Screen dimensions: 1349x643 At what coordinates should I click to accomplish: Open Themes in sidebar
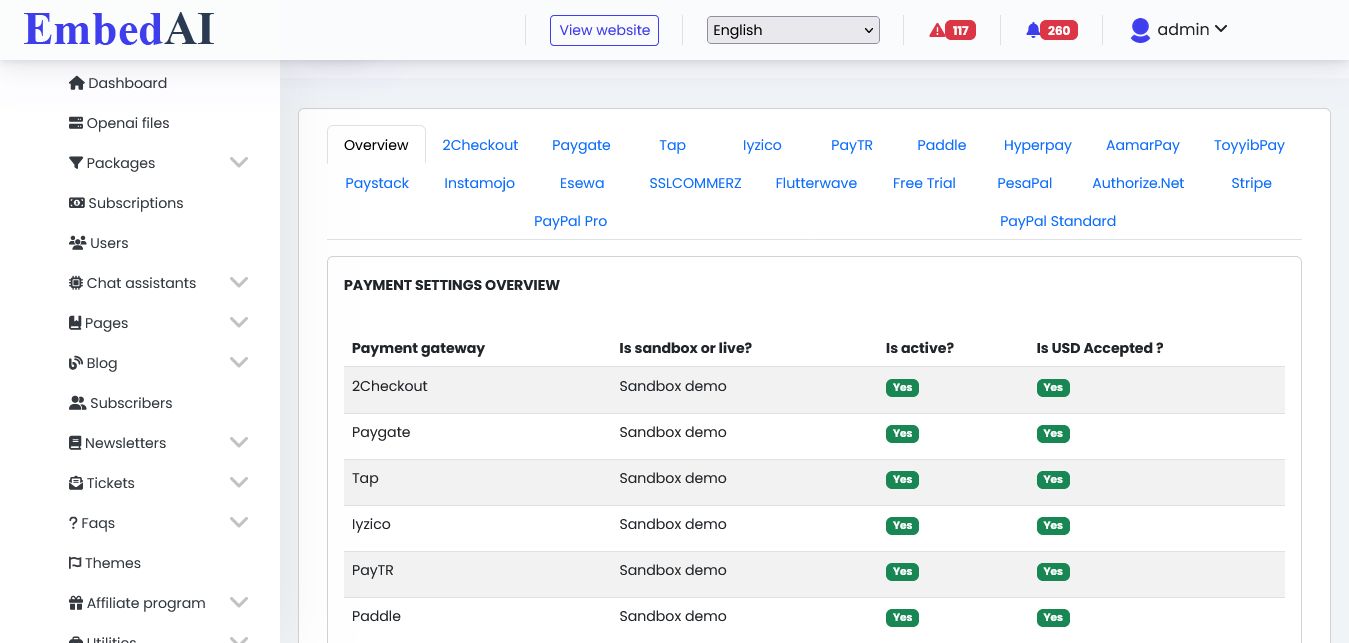(113, 563)
